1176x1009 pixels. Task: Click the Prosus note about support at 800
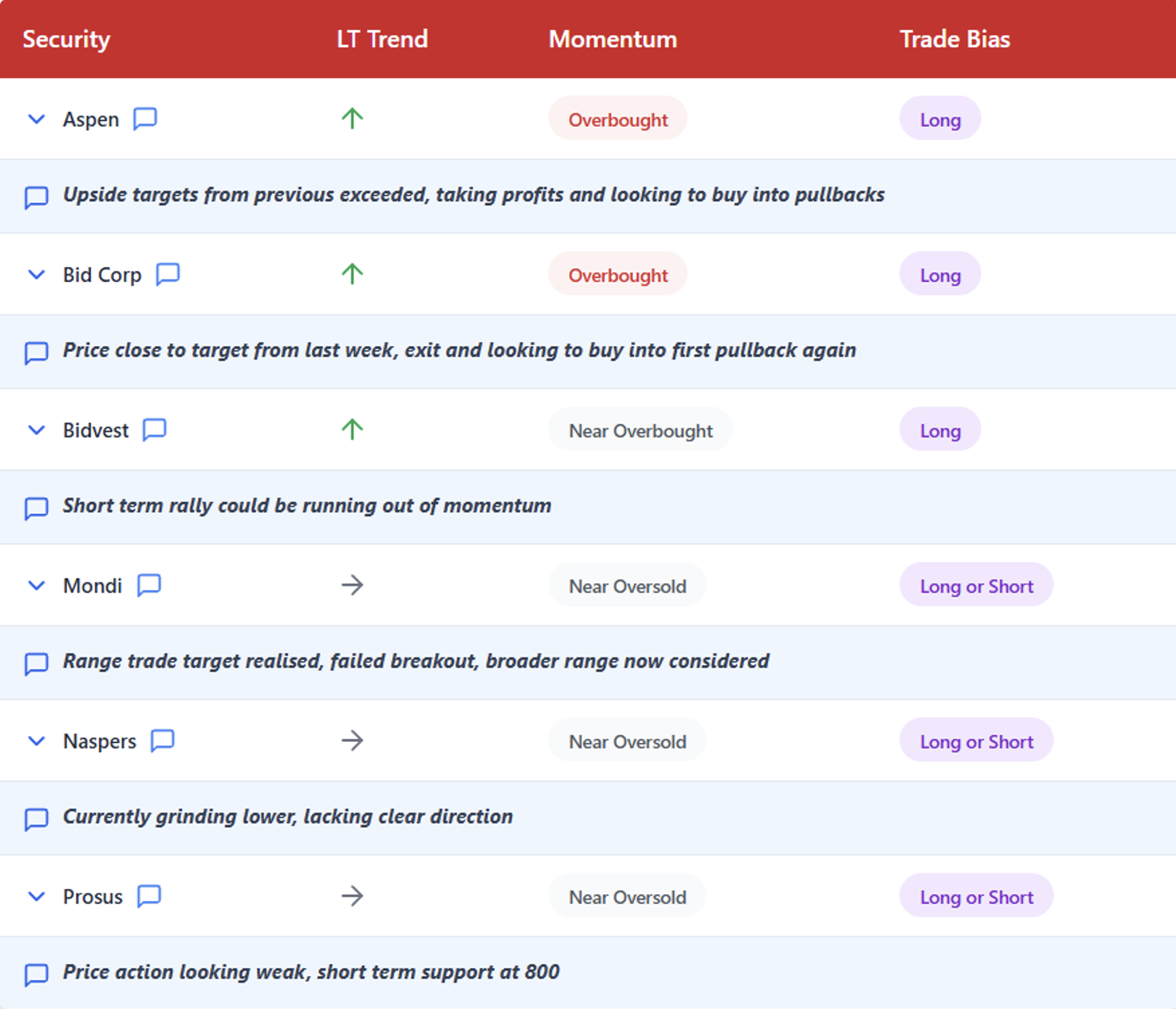tap(311, 972)
